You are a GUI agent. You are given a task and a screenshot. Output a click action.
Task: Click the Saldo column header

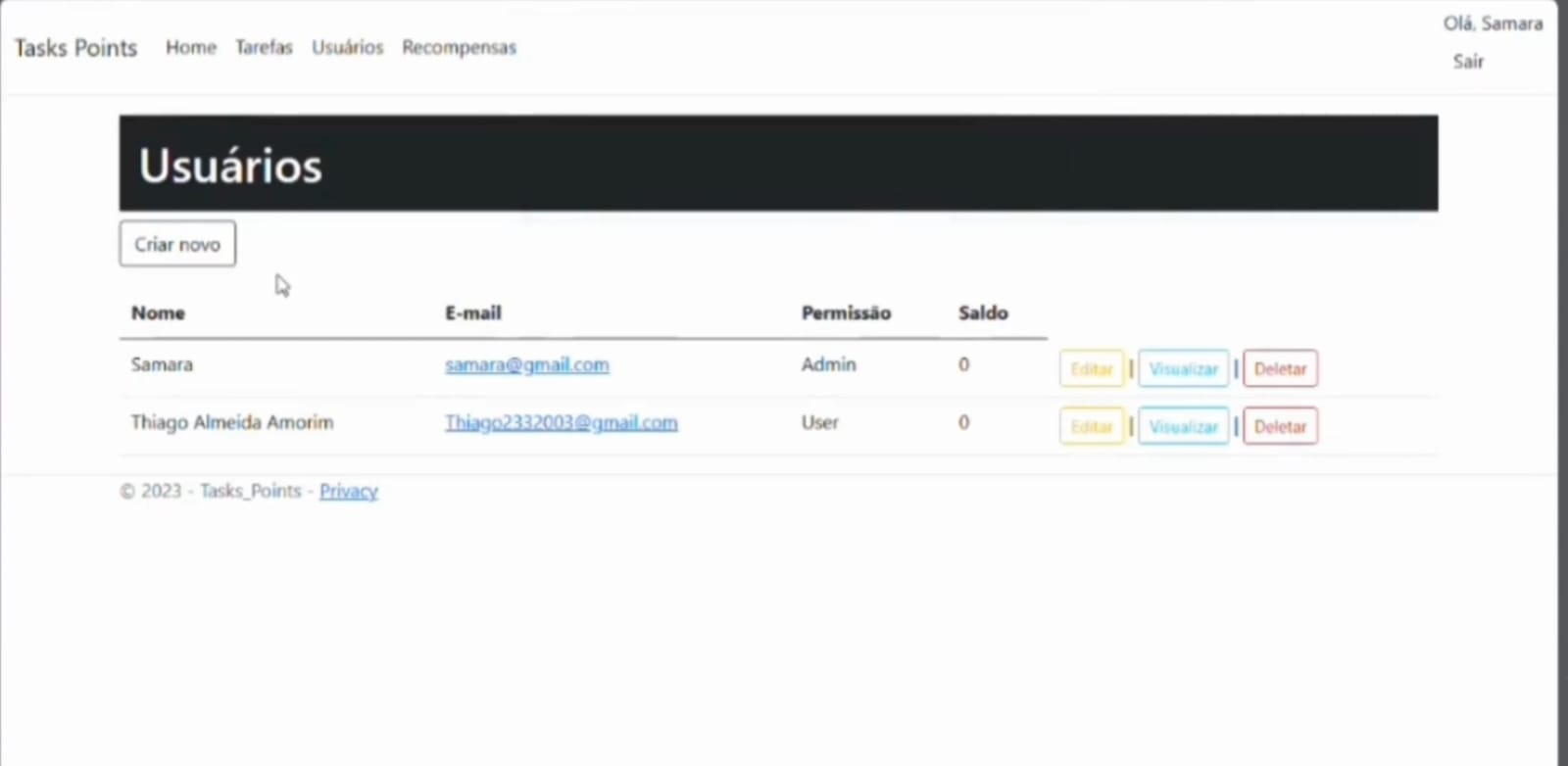click(982, 313)
